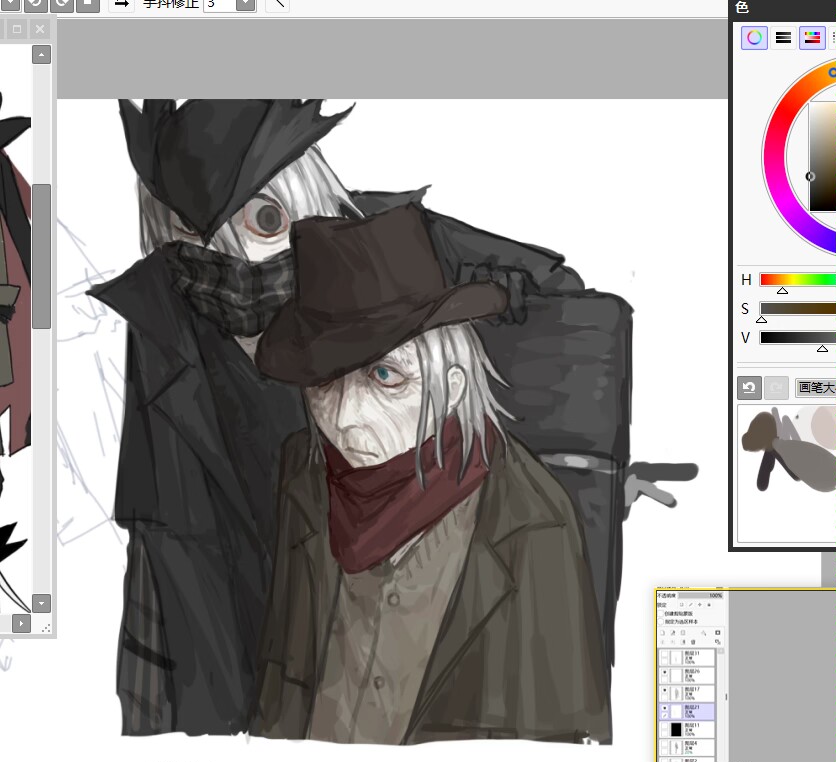Viewport: 836px width, 762px height.
Task: Click the color scratchpad mixing area
Action: [787, 474]
